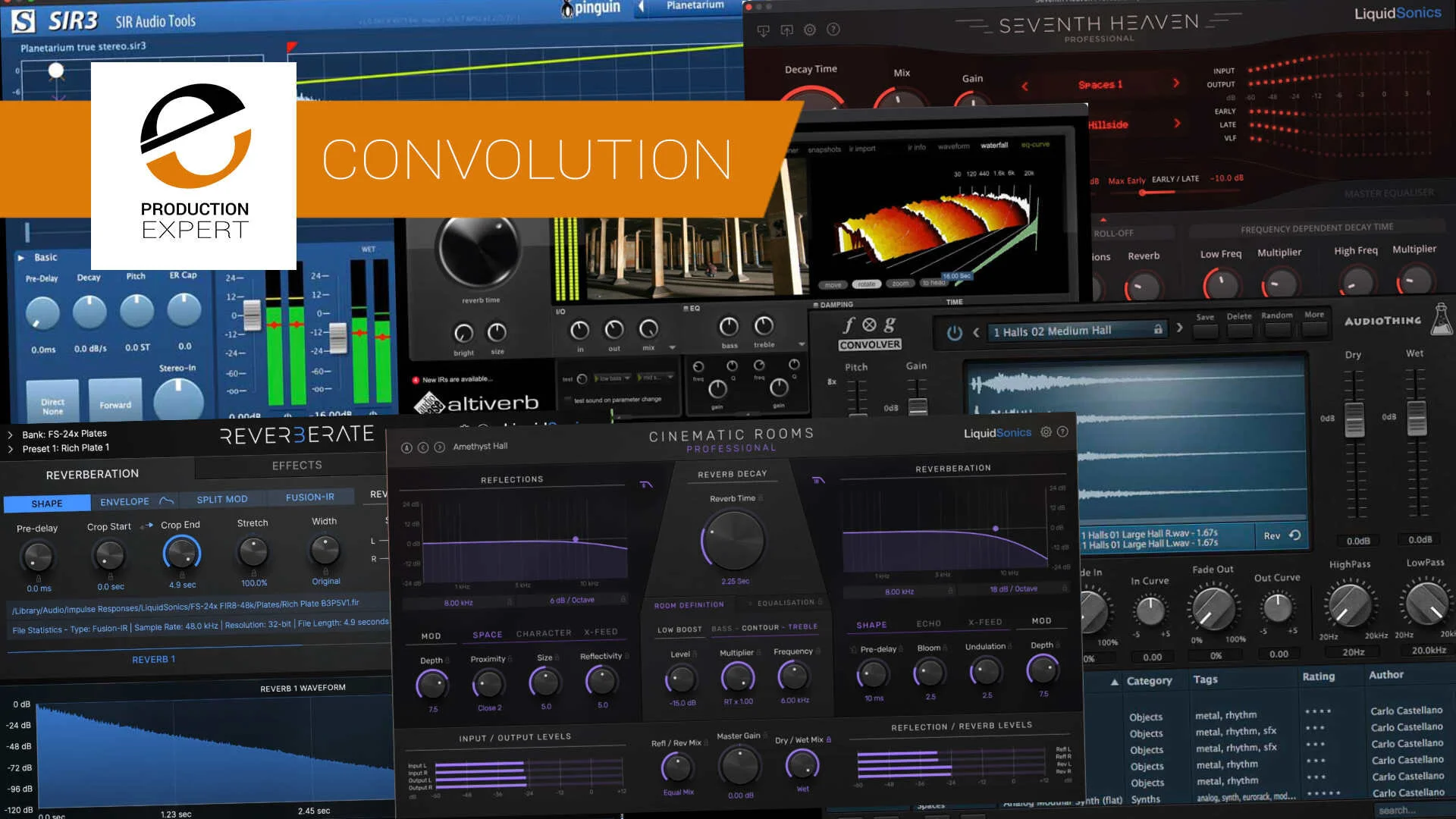Open the Amethyst Hall preset menu
Screen dimensions: 1456x819
point(480,447)
